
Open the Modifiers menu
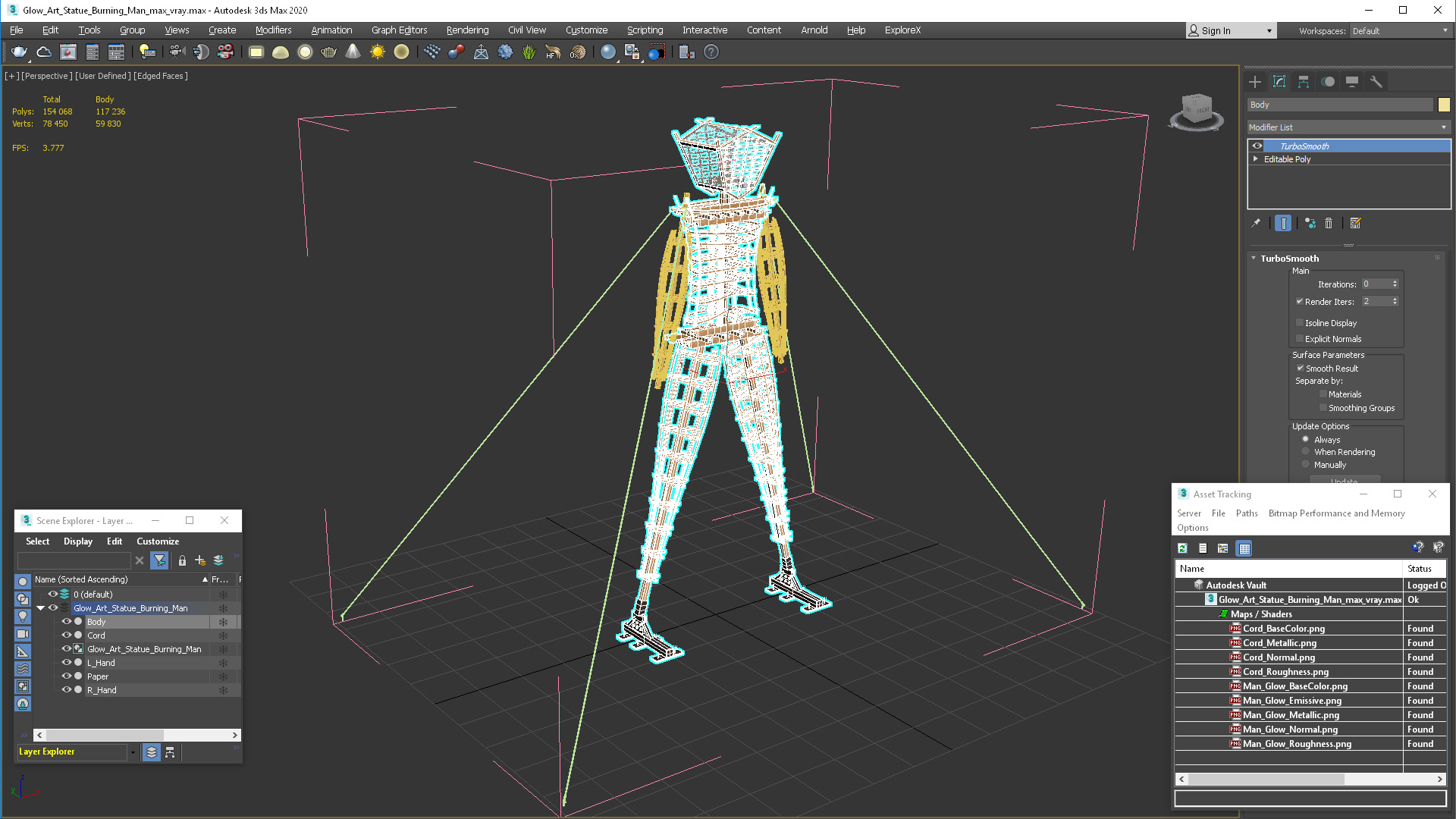pyautogui.click(x=273, y=30)
